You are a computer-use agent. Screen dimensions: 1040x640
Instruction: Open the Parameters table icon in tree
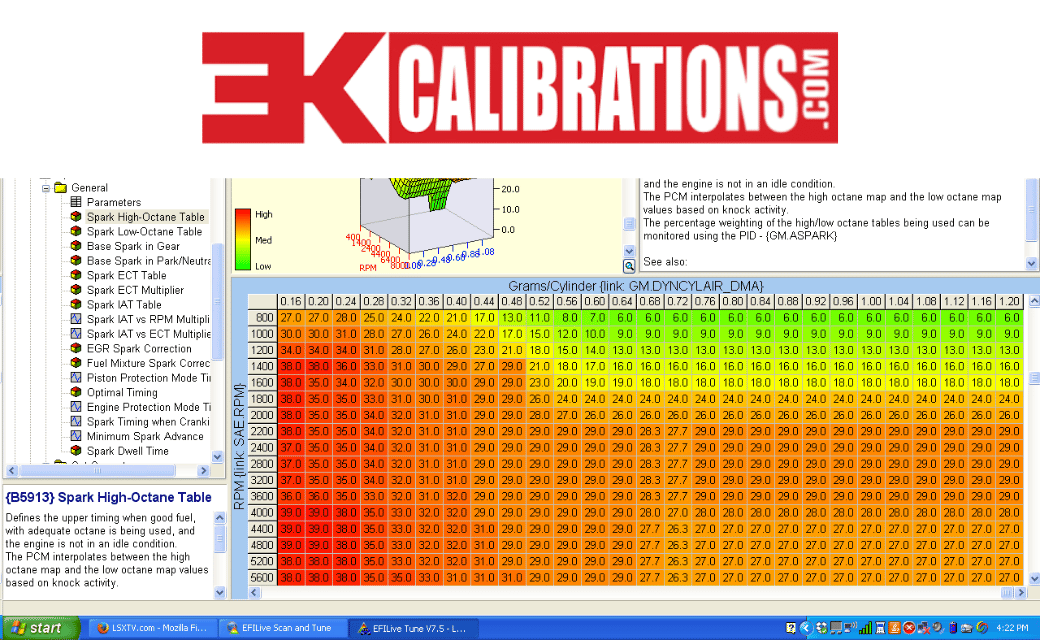tap(75, 202)
